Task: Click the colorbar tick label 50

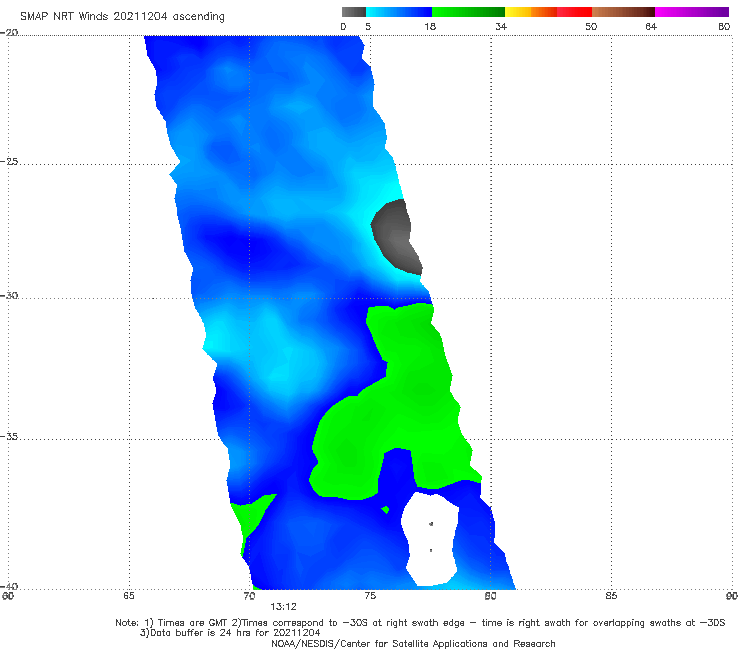Action: tap(591, 27)
